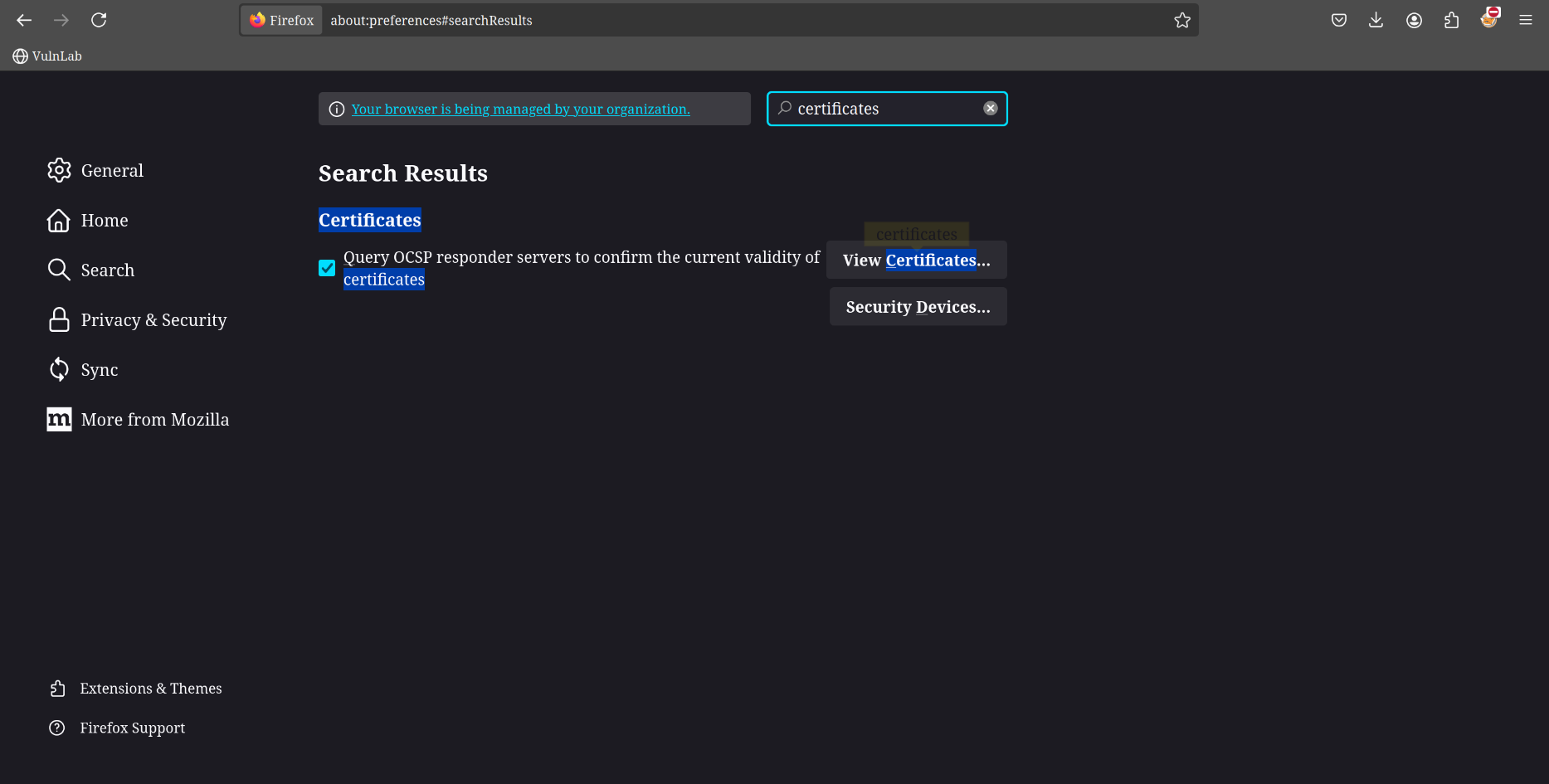
Task: Open the Security Devices dialog
Action: 918,306
